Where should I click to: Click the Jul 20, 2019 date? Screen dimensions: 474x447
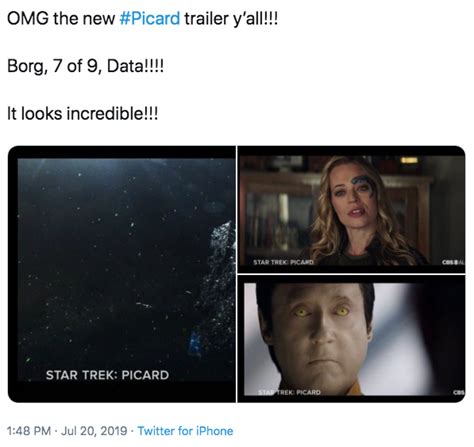tap(94, 431)
